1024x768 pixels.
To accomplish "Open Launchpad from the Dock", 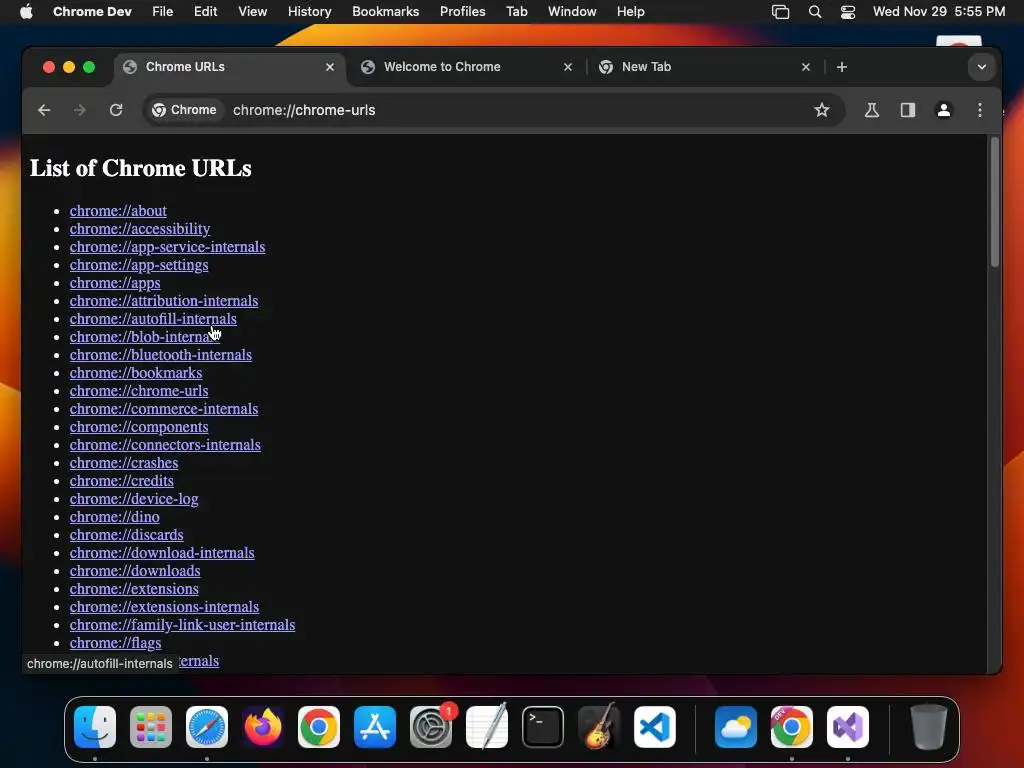I will (x=151, y=727).
